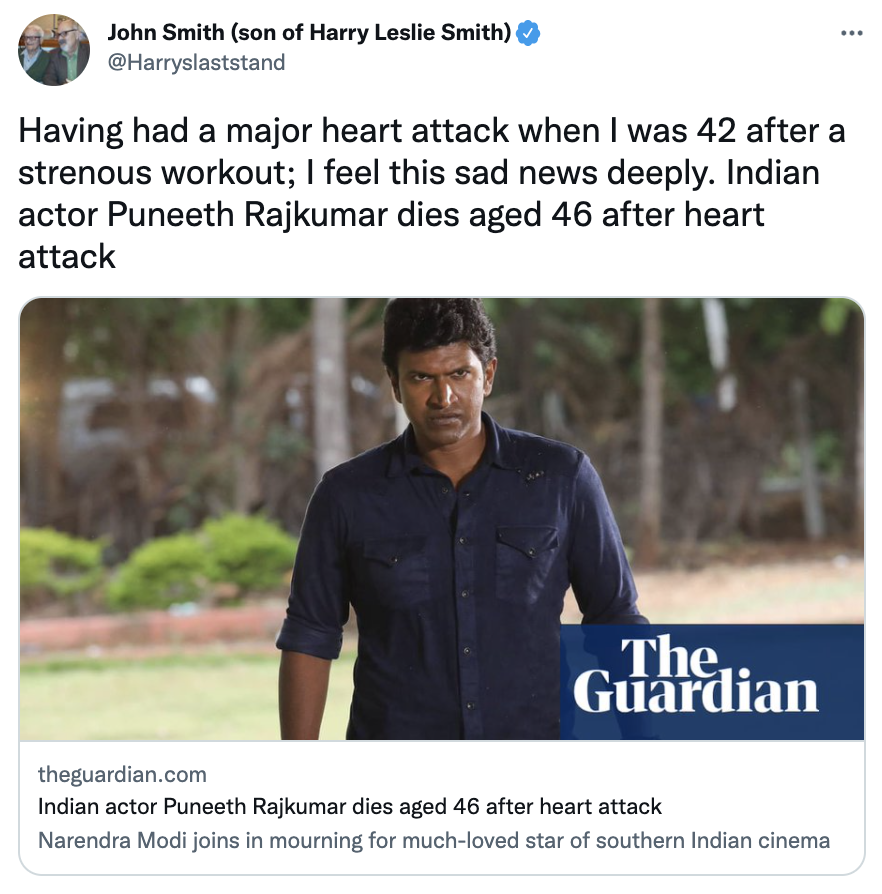Open the theguardian.com domain label

point(122,774)
